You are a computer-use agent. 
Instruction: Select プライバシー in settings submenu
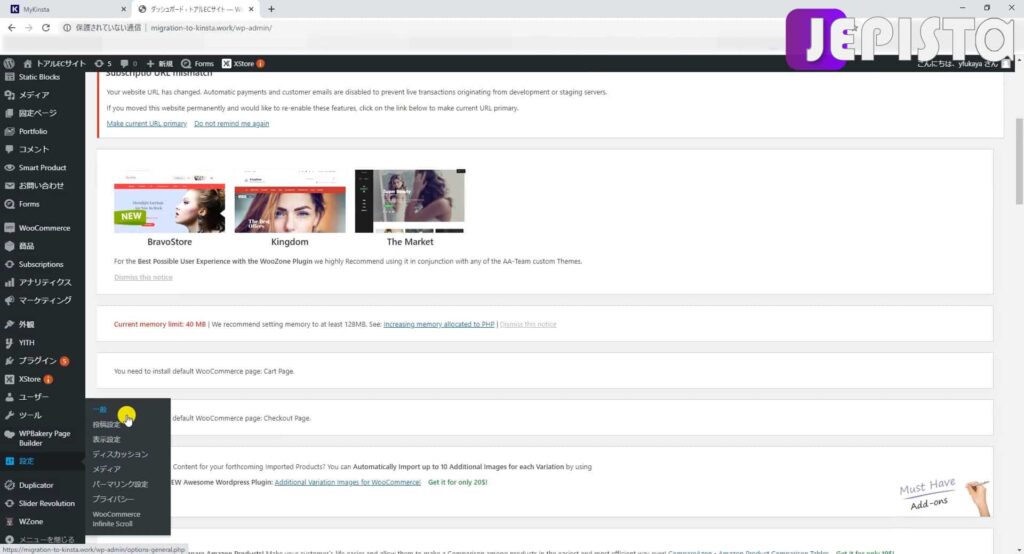point(113,499)
